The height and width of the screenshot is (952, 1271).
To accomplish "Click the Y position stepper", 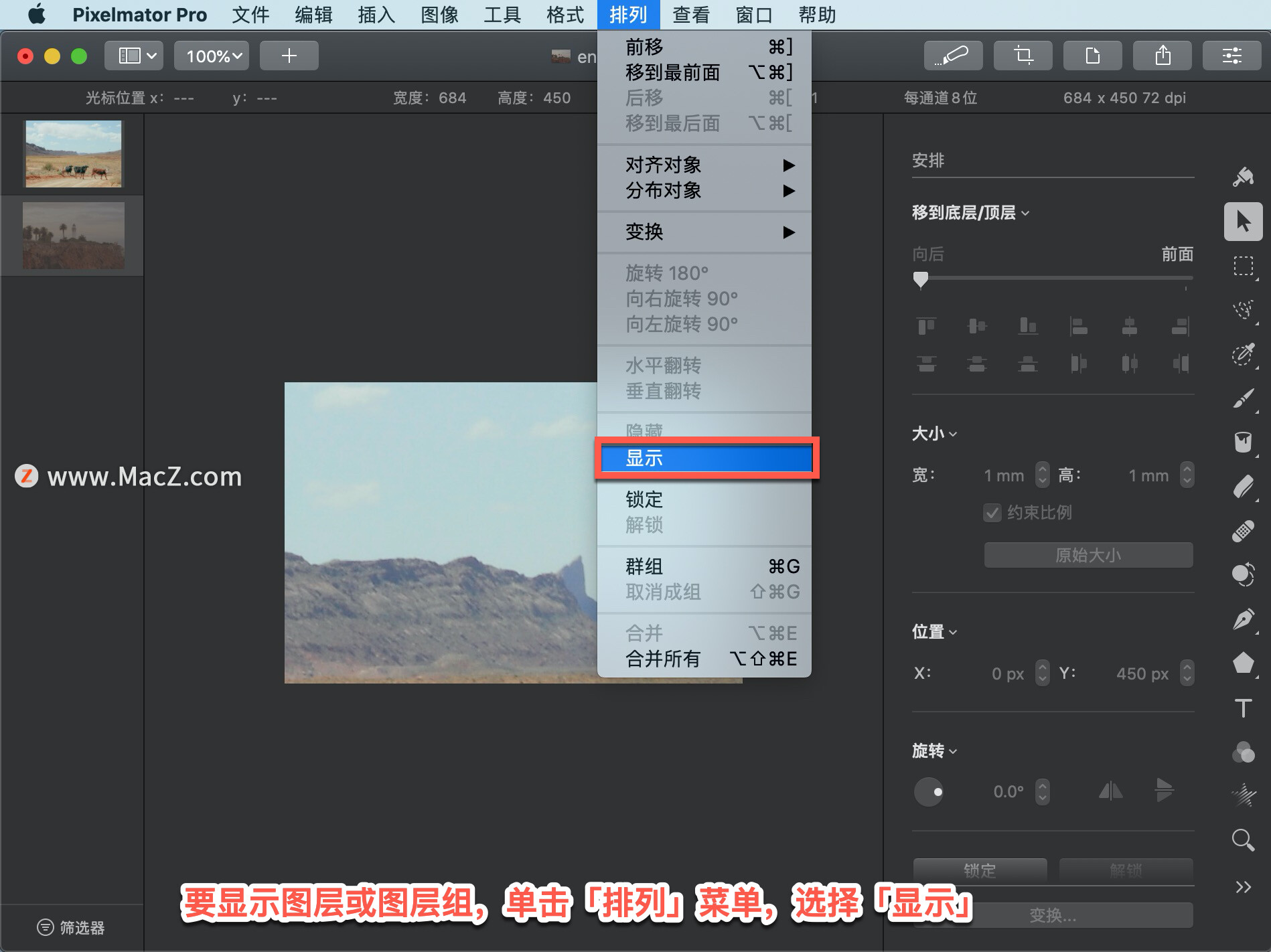I will [1187, 673].
